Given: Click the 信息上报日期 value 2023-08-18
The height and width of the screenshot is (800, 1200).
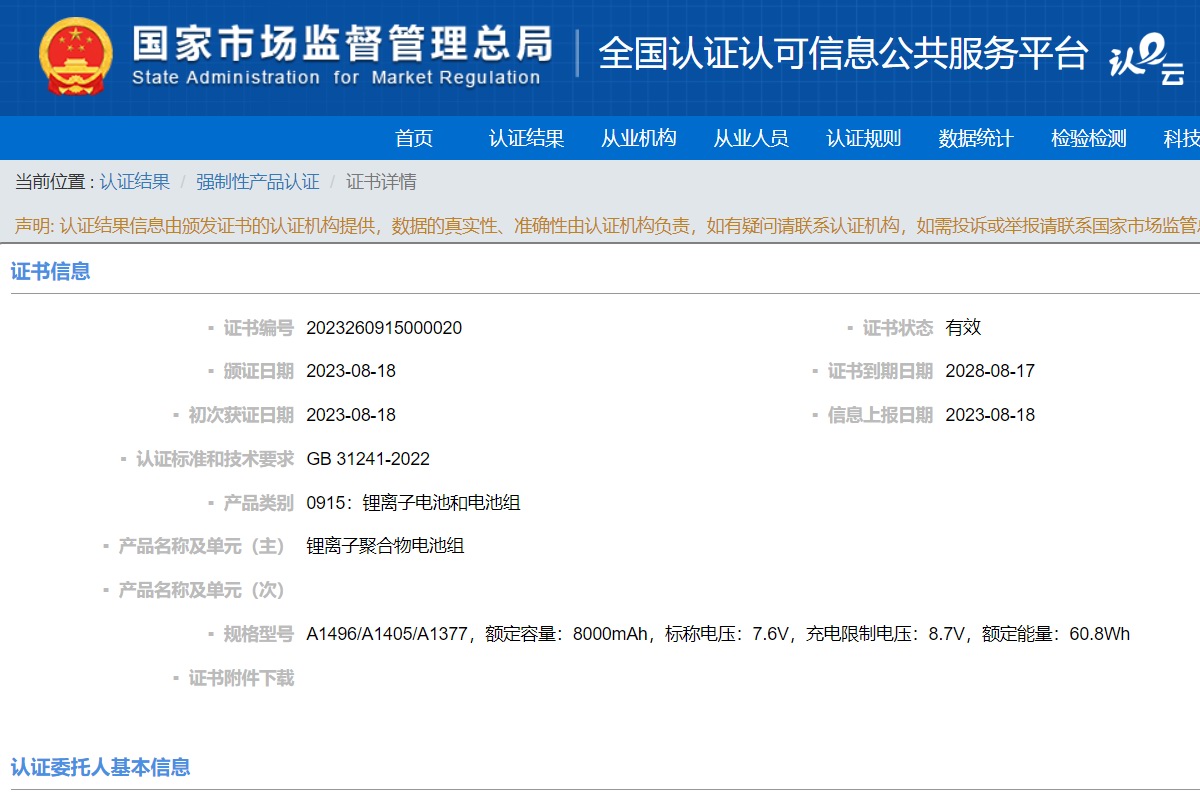Looking at the screenshot, I should pyautogui.click(x=990, y=415).
